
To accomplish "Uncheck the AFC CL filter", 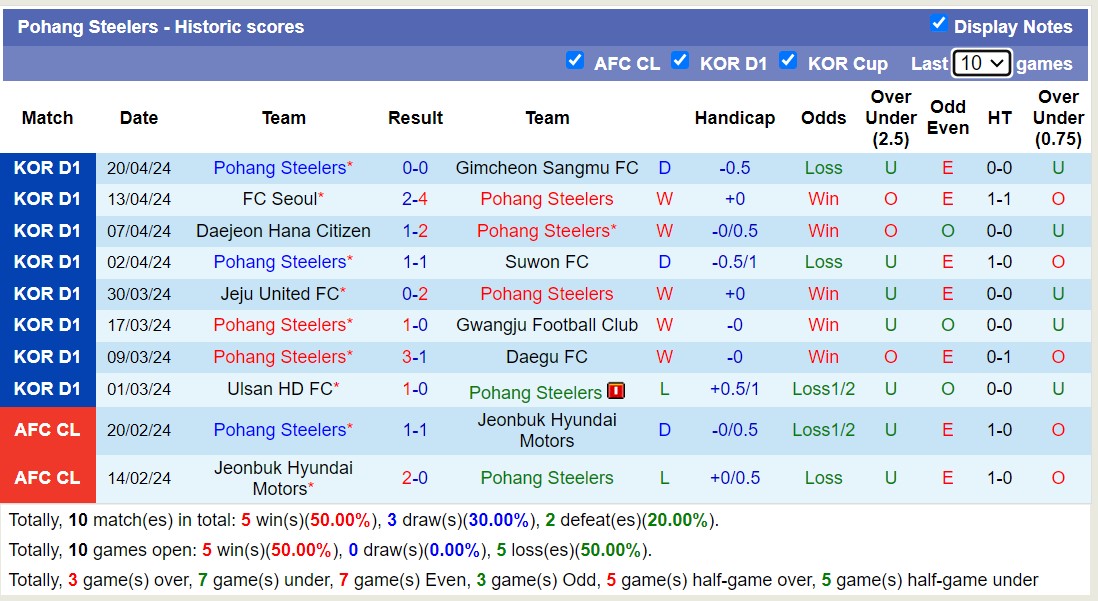I will pyautogui.click(x=576, y=61).
